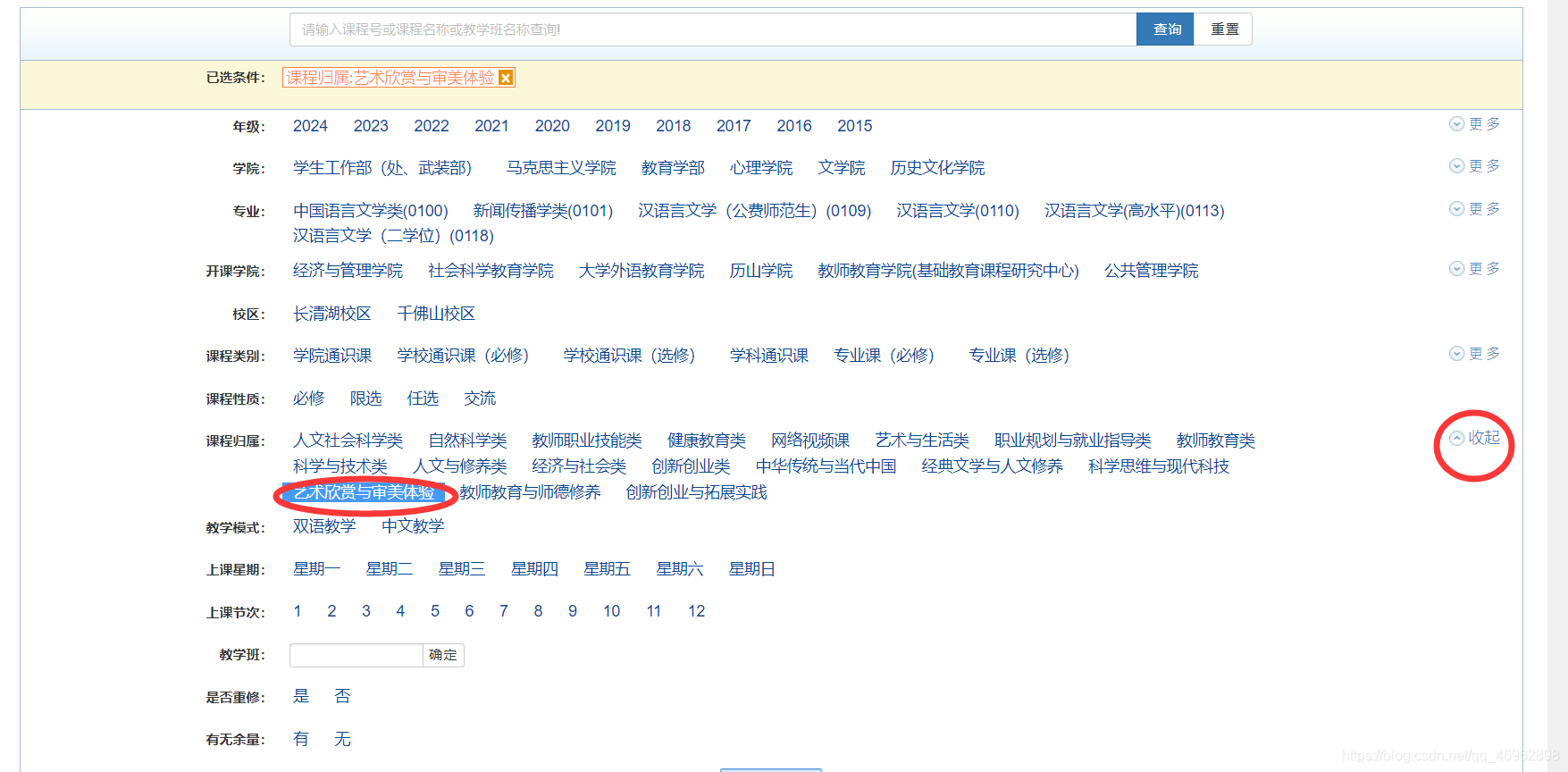Expand more options for 年级 row
Screen dimensions: 1568x772
tap(1475, 124)
